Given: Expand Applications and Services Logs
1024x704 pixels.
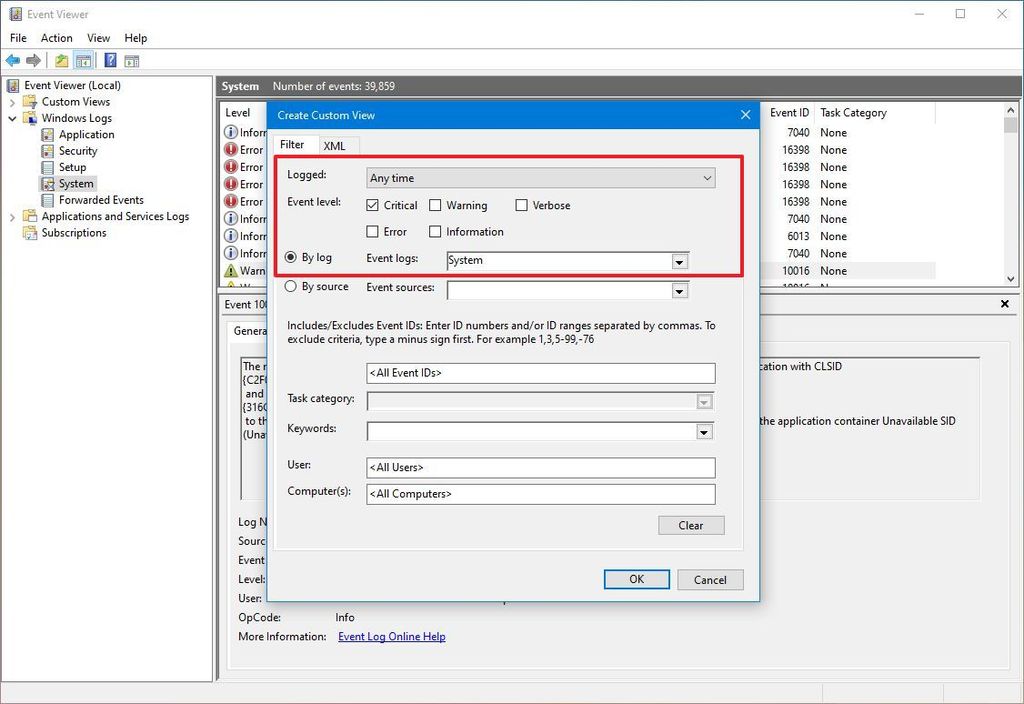Looking at the screenshot, I should point(12,216).
